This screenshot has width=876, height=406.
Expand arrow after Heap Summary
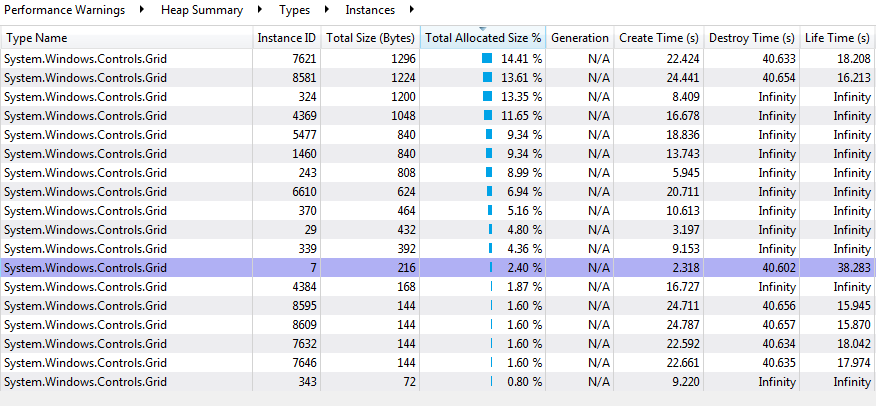tap(260, 9)
